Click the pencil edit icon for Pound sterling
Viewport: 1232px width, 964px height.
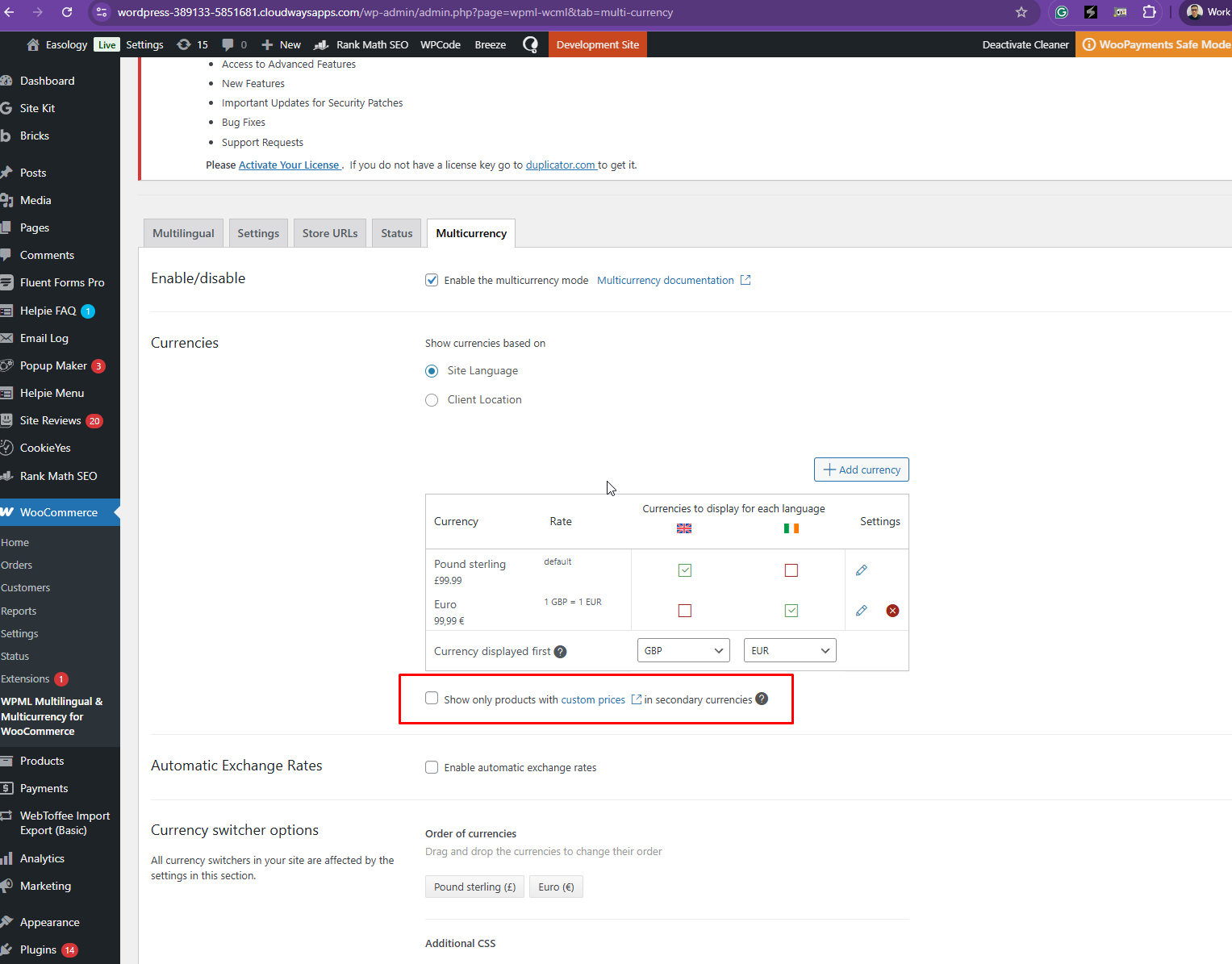(x=861, y=570)
